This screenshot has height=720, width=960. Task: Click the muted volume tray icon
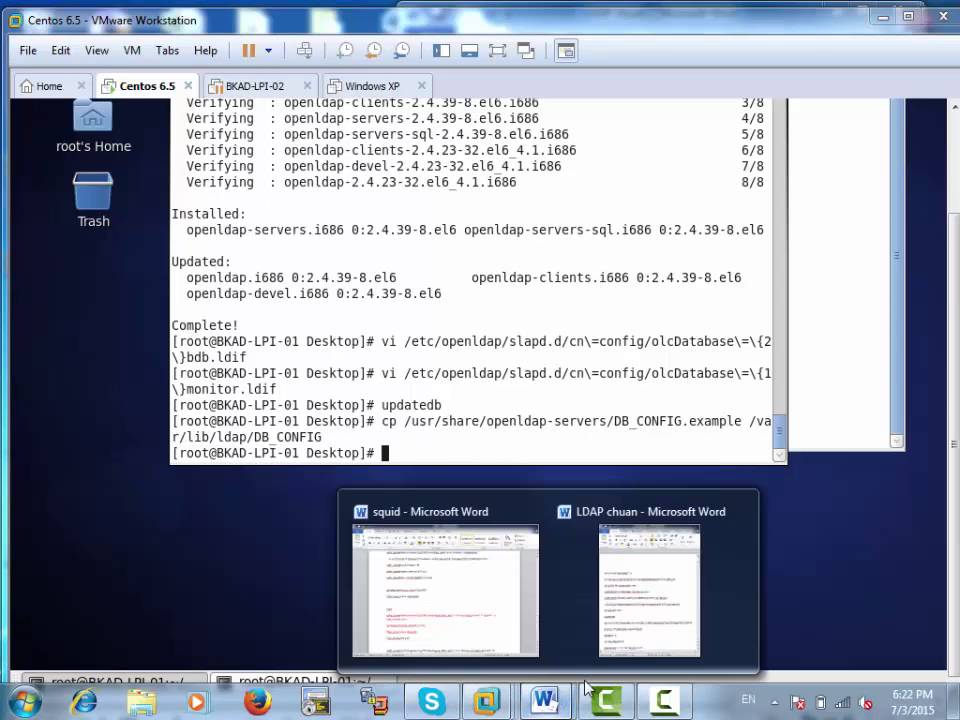tap(865, 703)
